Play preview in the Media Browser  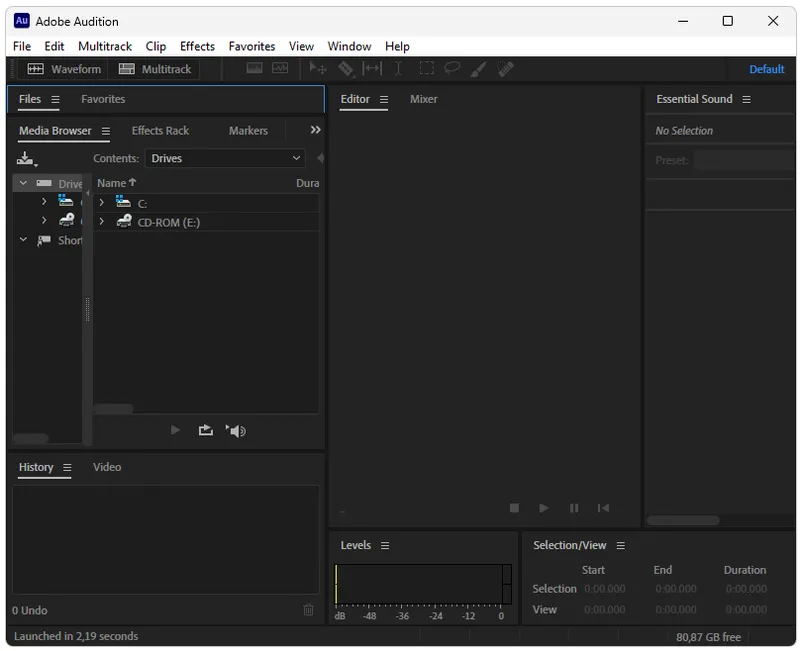pos(175,430)
